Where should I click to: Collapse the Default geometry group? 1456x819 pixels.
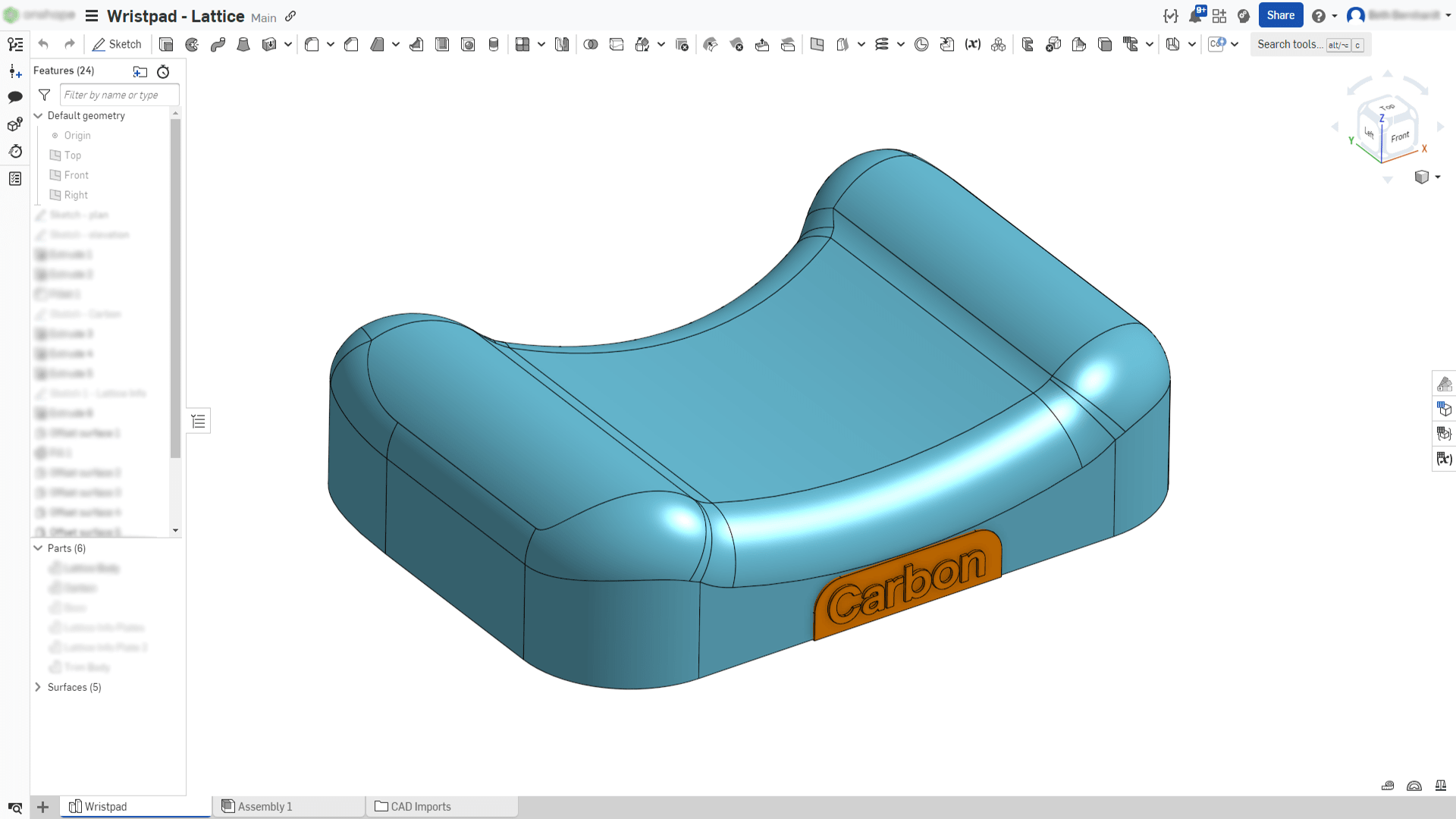(x=38, y=116)
